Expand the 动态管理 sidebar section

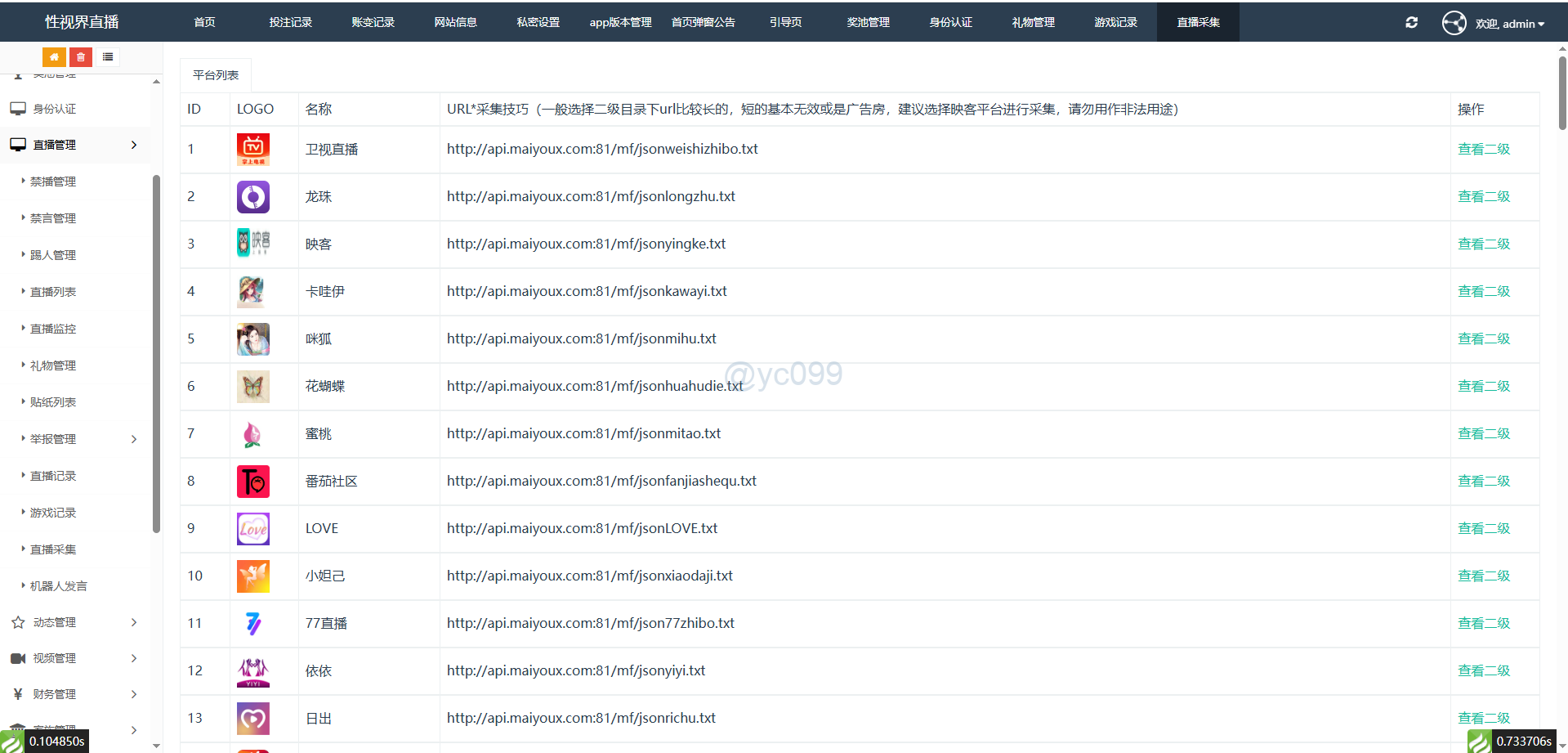(134, 622)
